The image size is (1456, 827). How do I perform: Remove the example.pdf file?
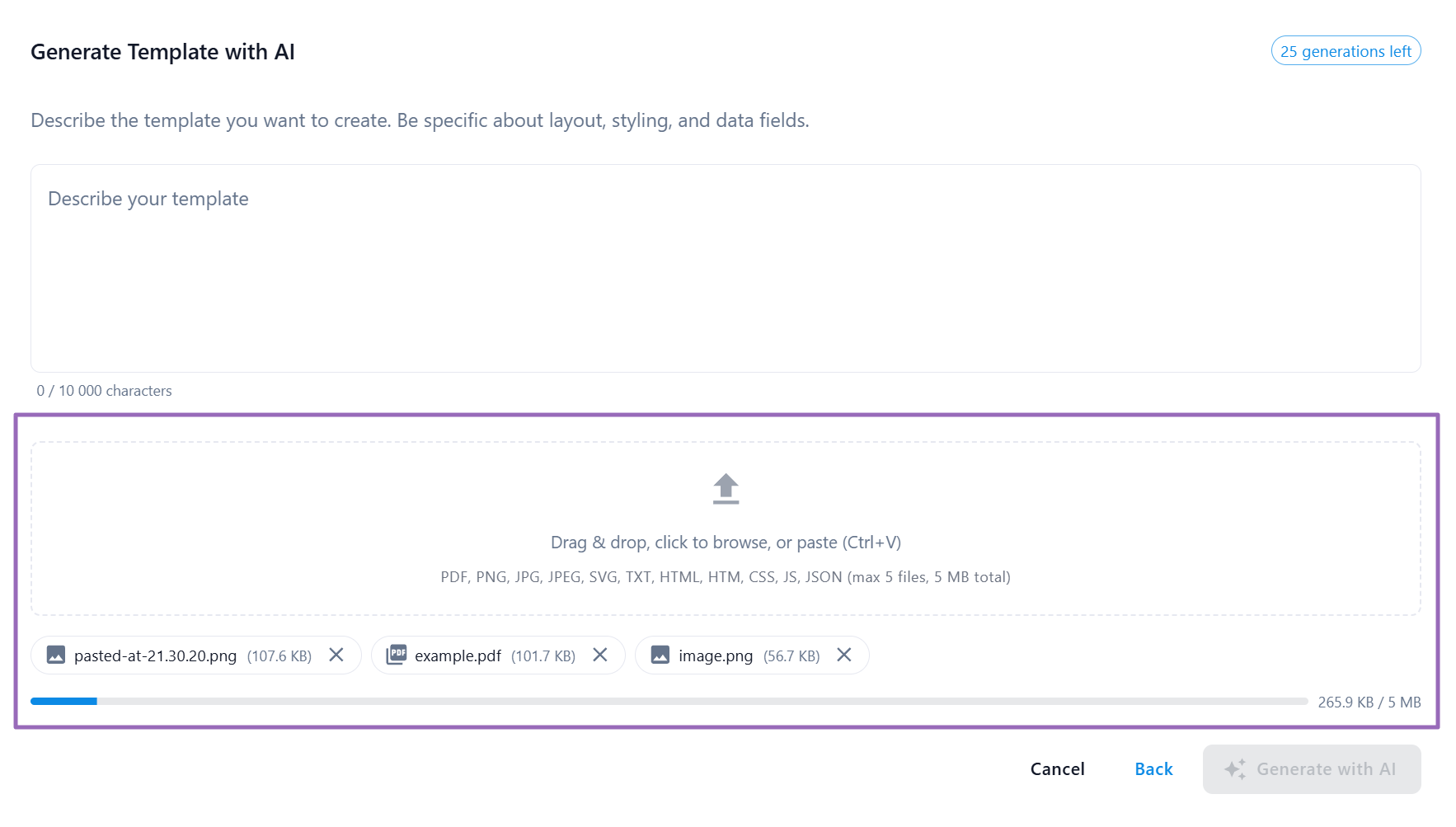(x=600, y=655)
